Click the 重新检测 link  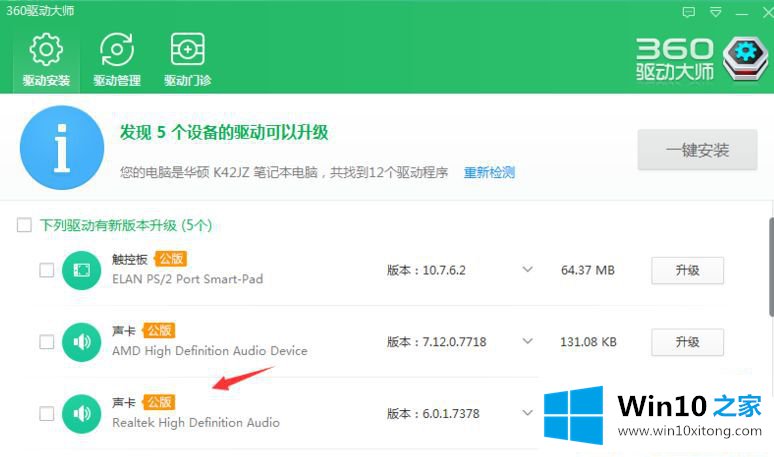(489, 172)
